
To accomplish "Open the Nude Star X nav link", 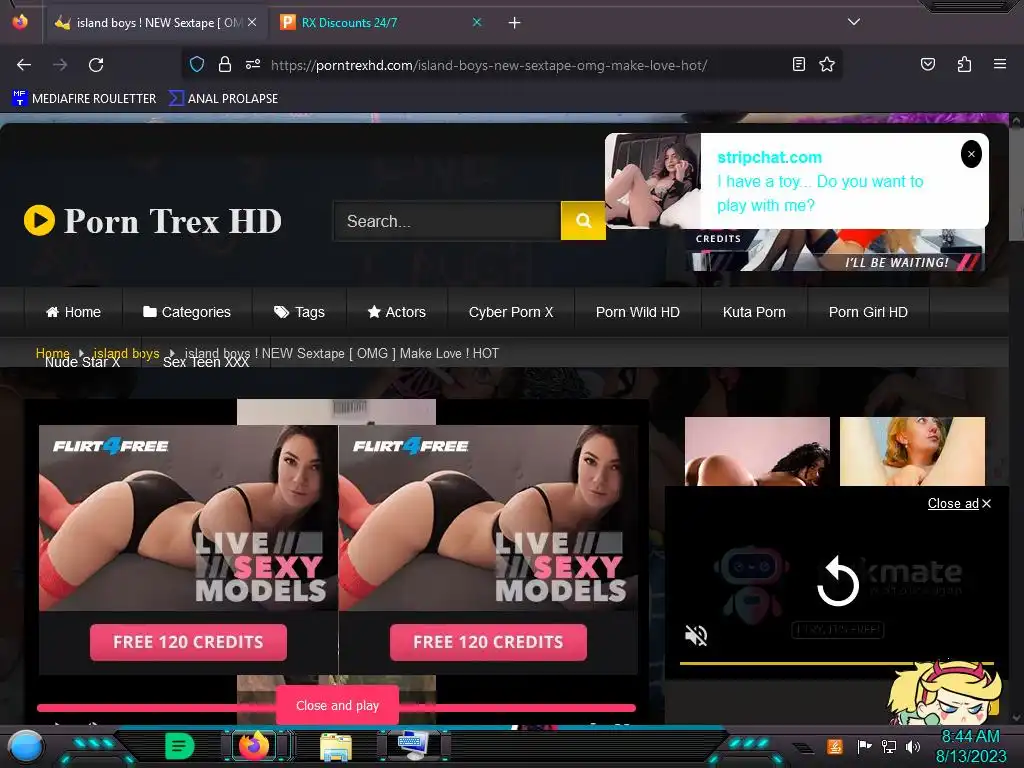I will click(x=82, y=362).
